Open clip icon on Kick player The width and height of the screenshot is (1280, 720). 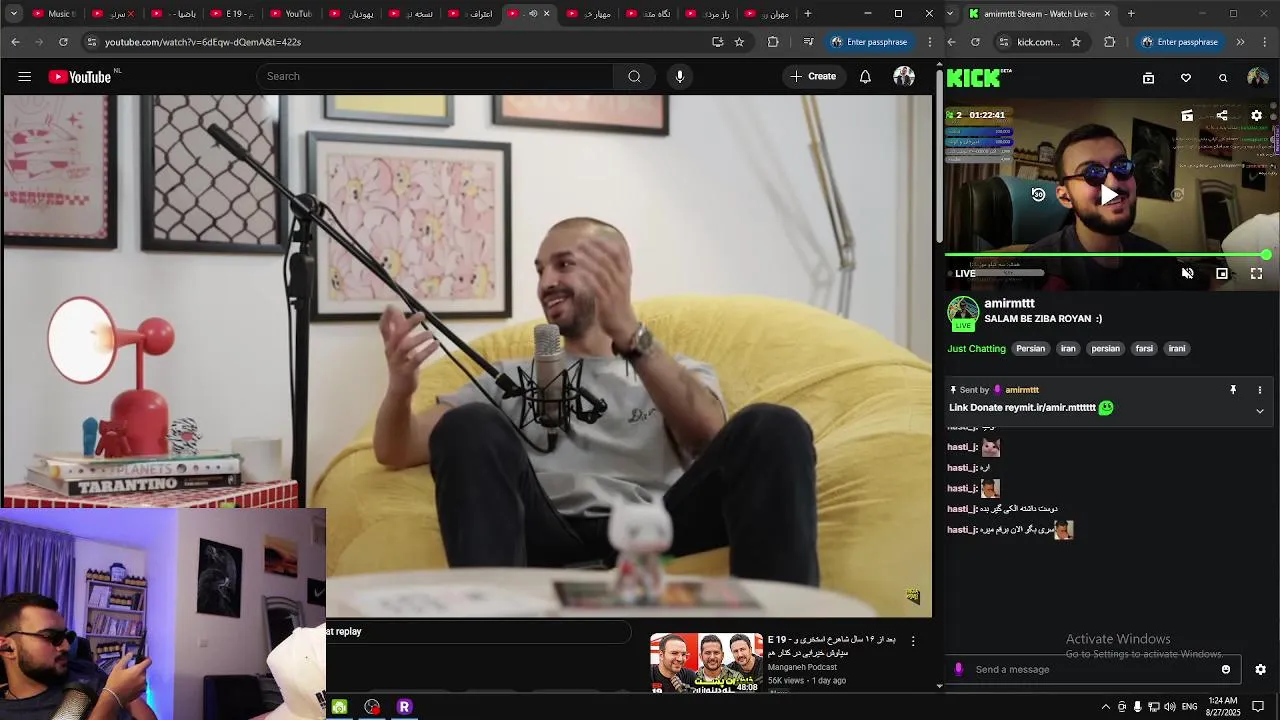1187,115
